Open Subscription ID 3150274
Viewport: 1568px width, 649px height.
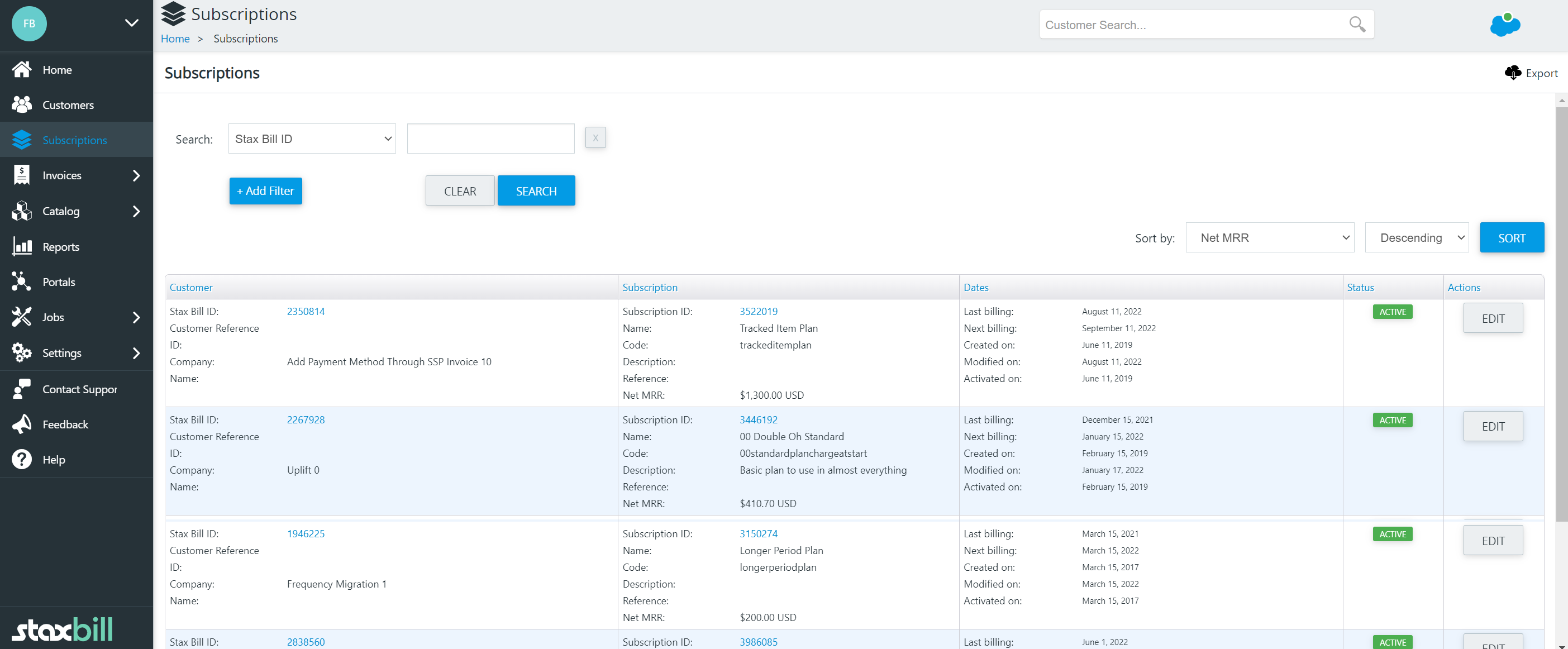coord(759,533)
